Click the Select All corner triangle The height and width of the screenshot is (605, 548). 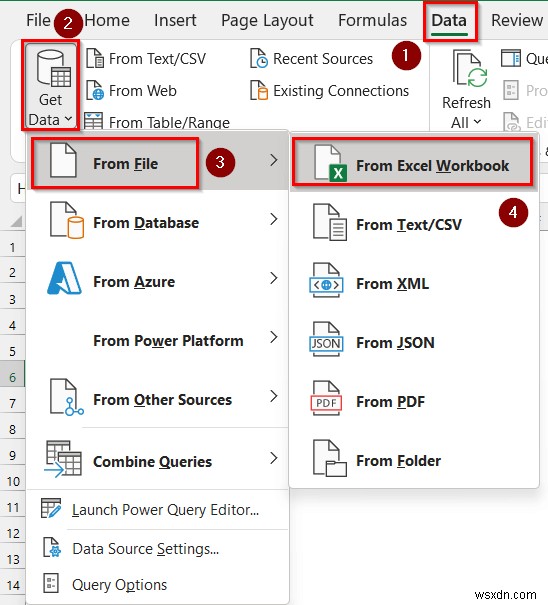[x=16, y=221]
